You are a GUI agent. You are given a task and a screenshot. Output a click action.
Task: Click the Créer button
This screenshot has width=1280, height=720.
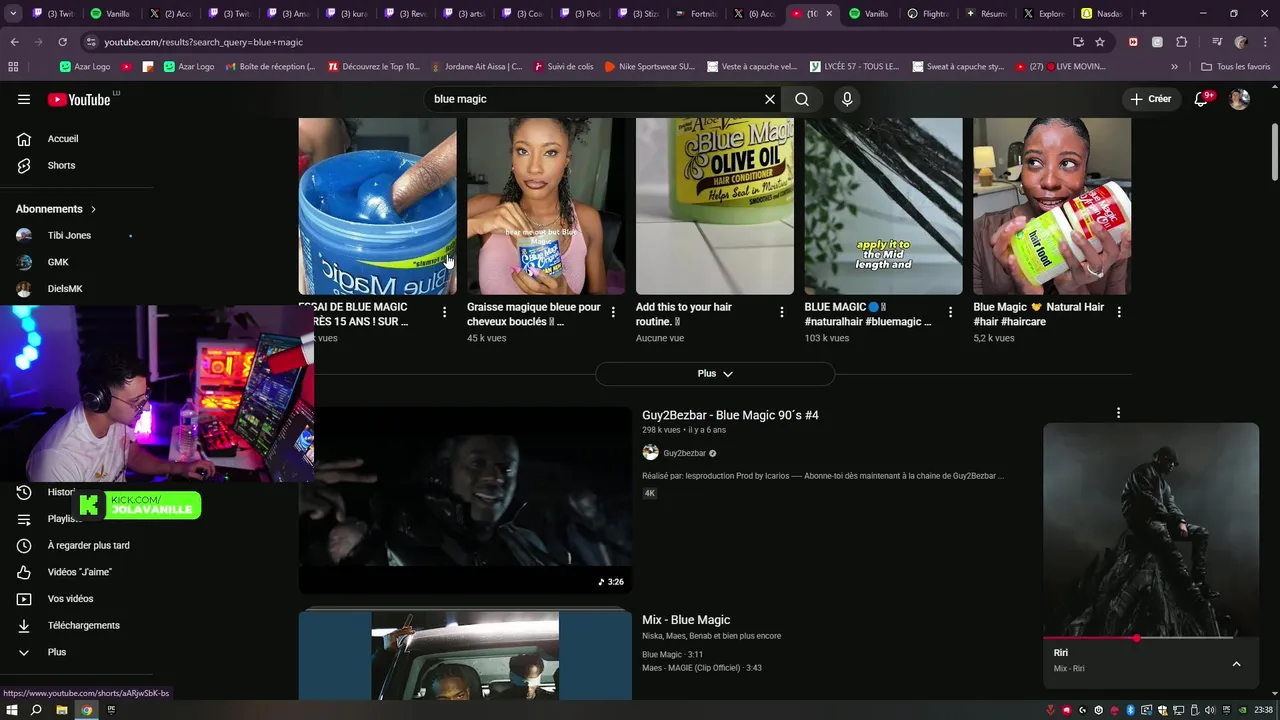(1151, 99)
